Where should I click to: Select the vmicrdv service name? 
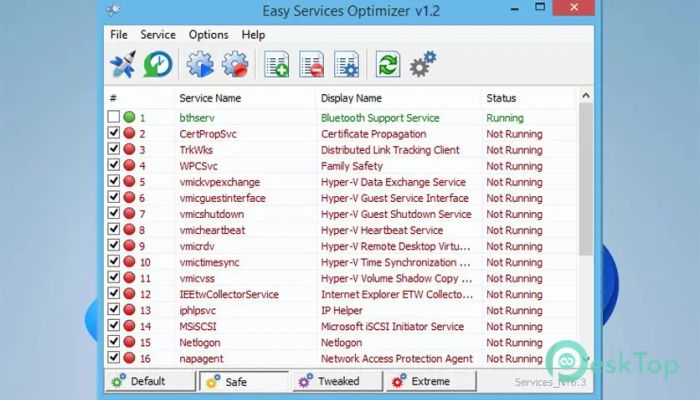(197, 246)
